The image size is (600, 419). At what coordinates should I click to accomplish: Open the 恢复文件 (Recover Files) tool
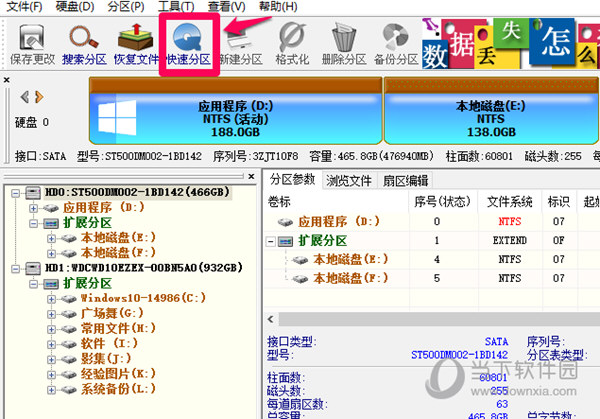pyautogui.click(x=136, y=42)
